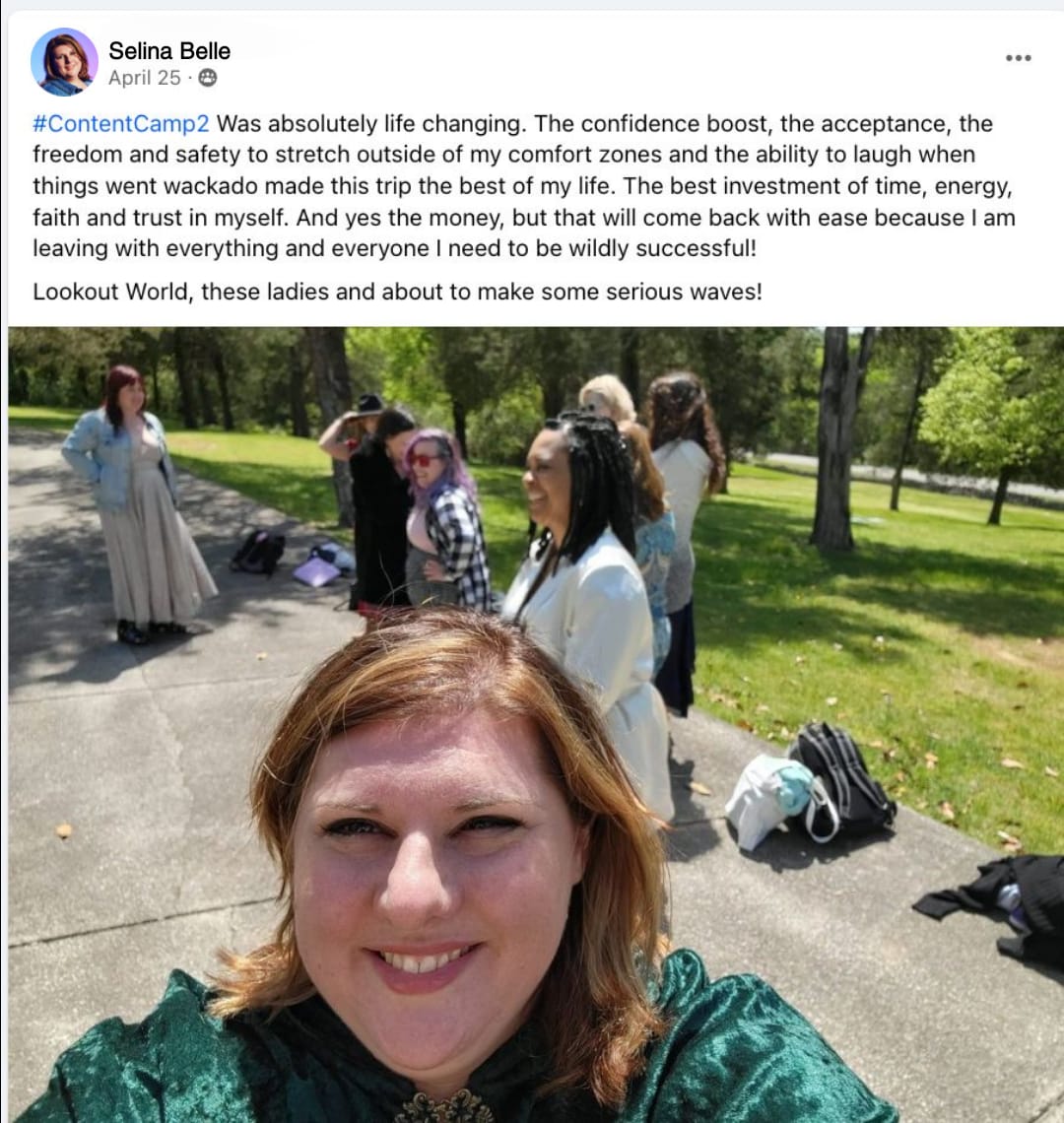Click the lavender bag on the path
This screenshot has width=1064, height=1123.
coord(316,571)
